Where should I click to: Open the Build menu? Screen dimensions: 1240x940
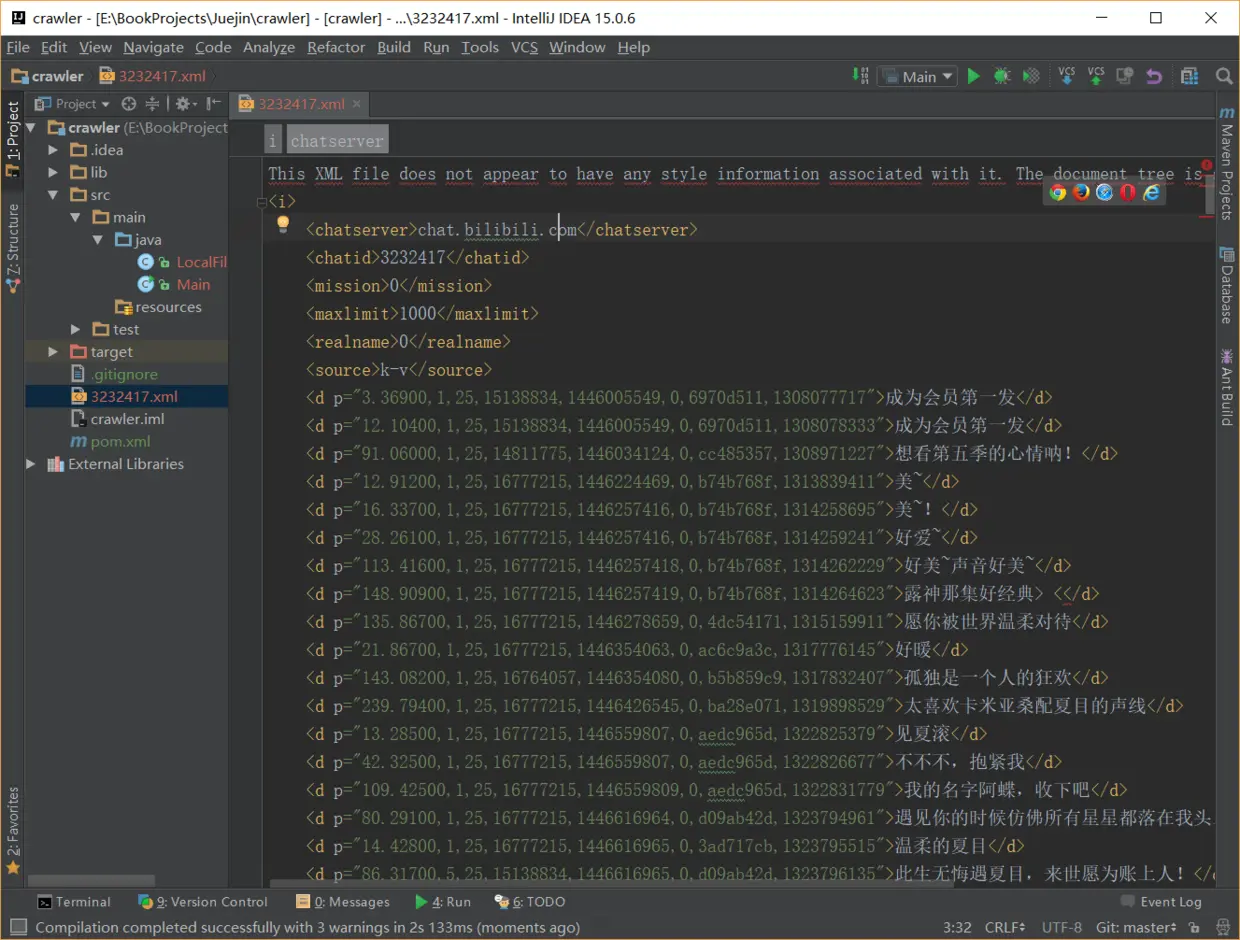click(394, 47)
